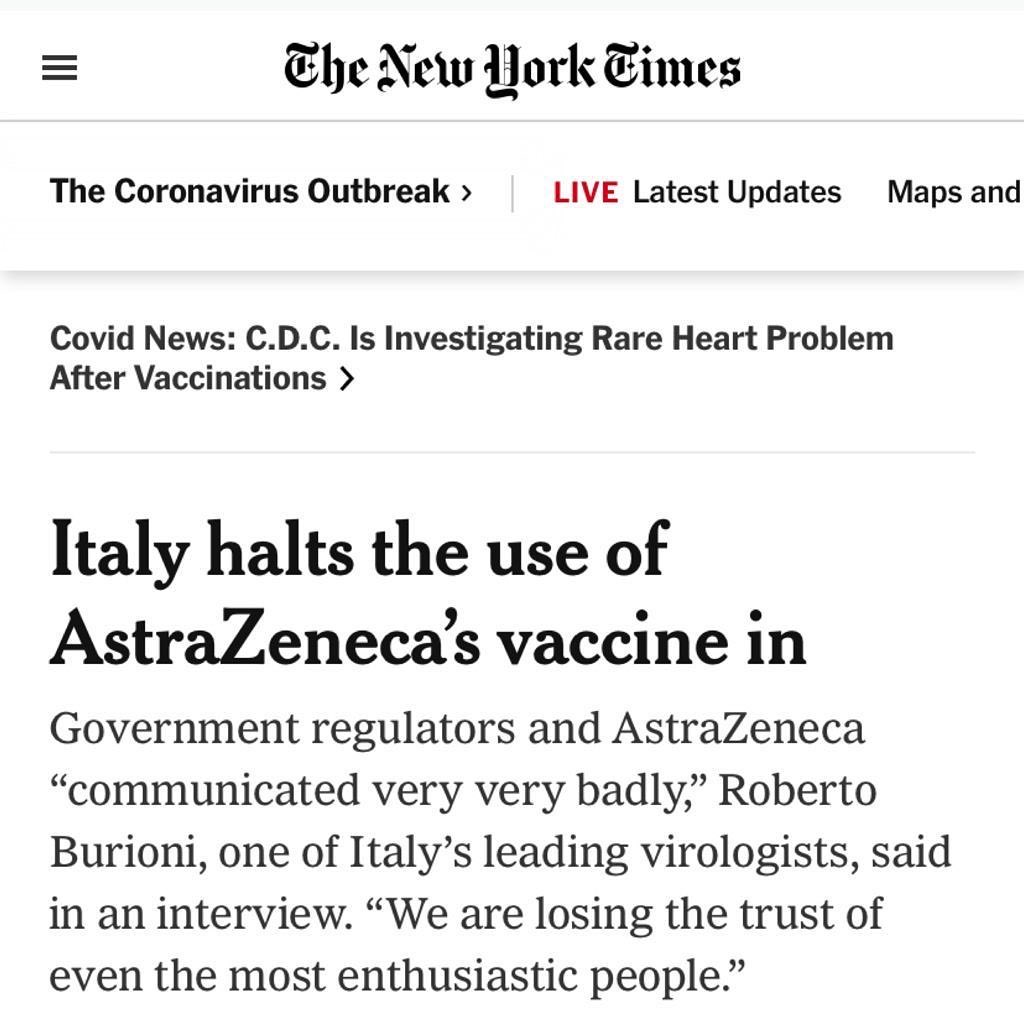Open the Covid News C.D.C. headline link
The height and width of the screenshot is (1024, 1024).
click(x=472, y=358)
